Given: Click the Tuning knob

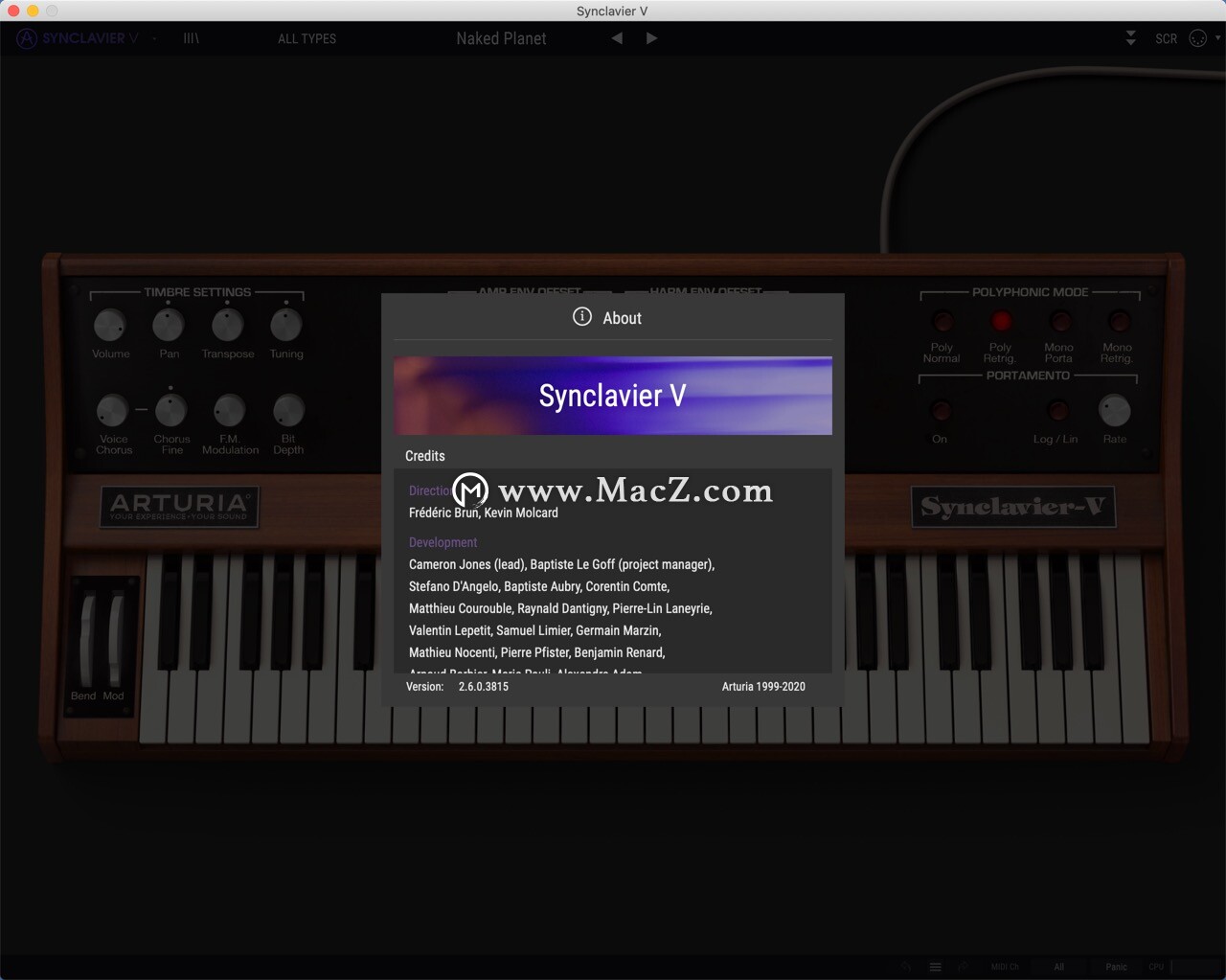Looking at the screenshot, I should 285,326.
